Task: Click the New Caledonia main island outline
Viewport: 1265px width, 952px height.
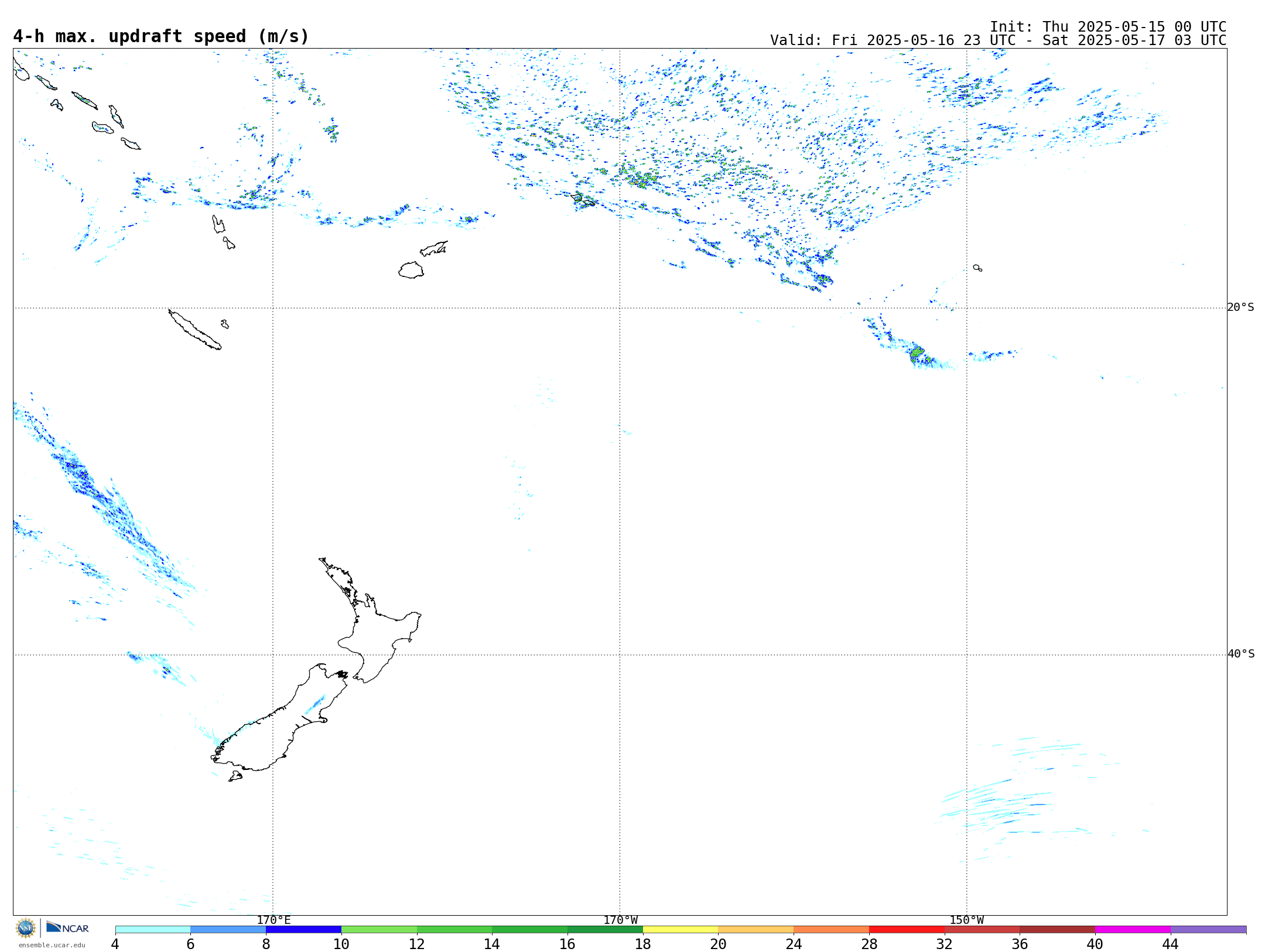Action: [195, 330]
